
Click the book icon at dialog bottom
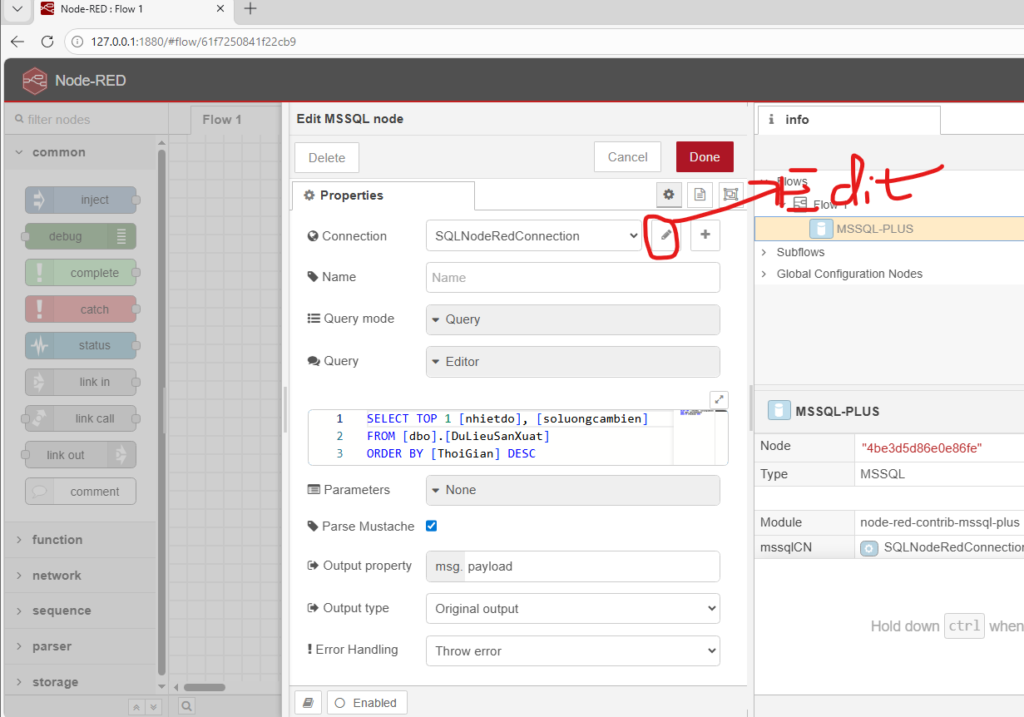308,703
